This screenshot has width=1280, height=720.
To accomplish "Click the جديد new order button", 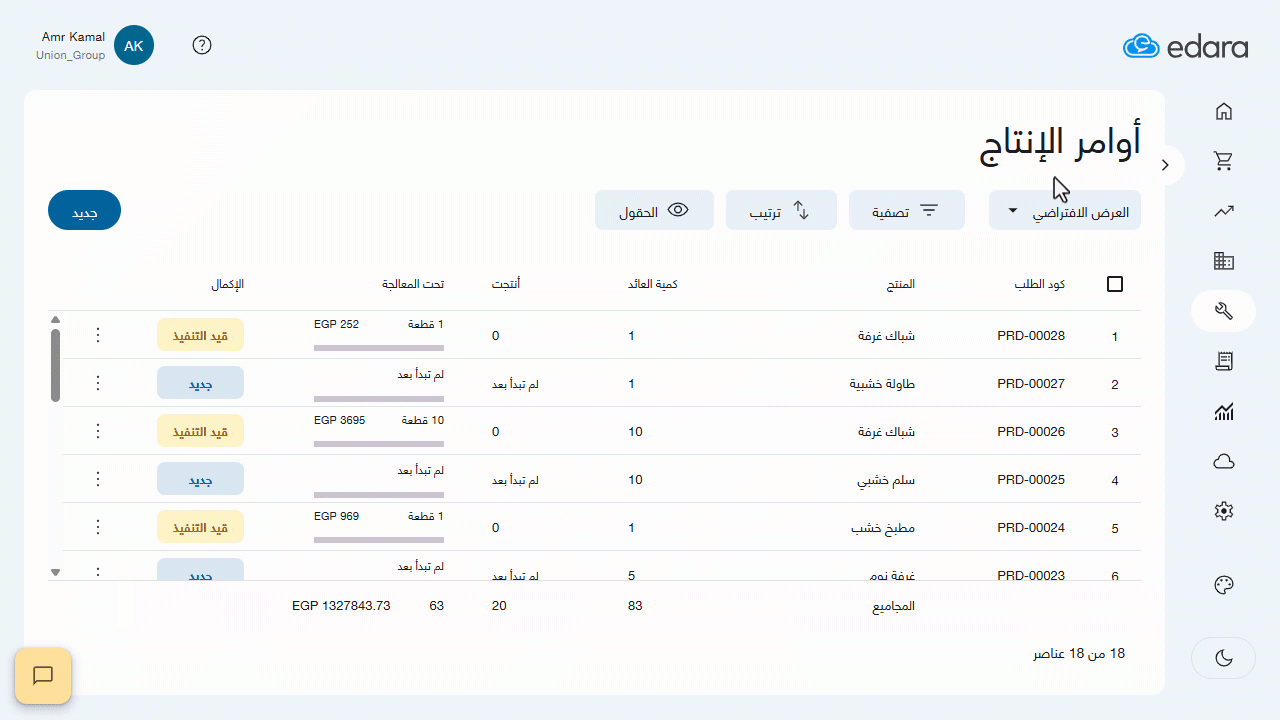I will pos(84,210).
